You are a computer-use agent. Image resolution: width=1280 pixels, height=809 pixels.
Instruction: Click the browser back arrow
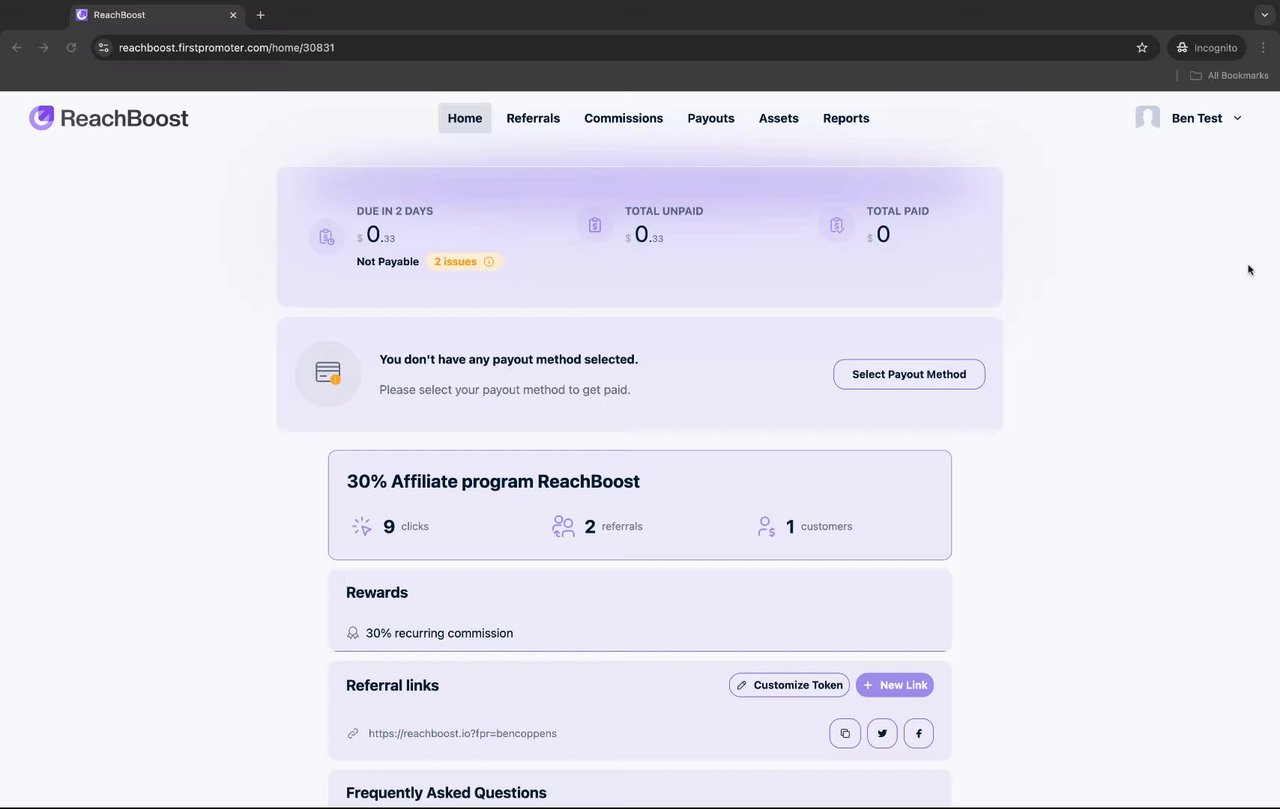coord(16,47)
